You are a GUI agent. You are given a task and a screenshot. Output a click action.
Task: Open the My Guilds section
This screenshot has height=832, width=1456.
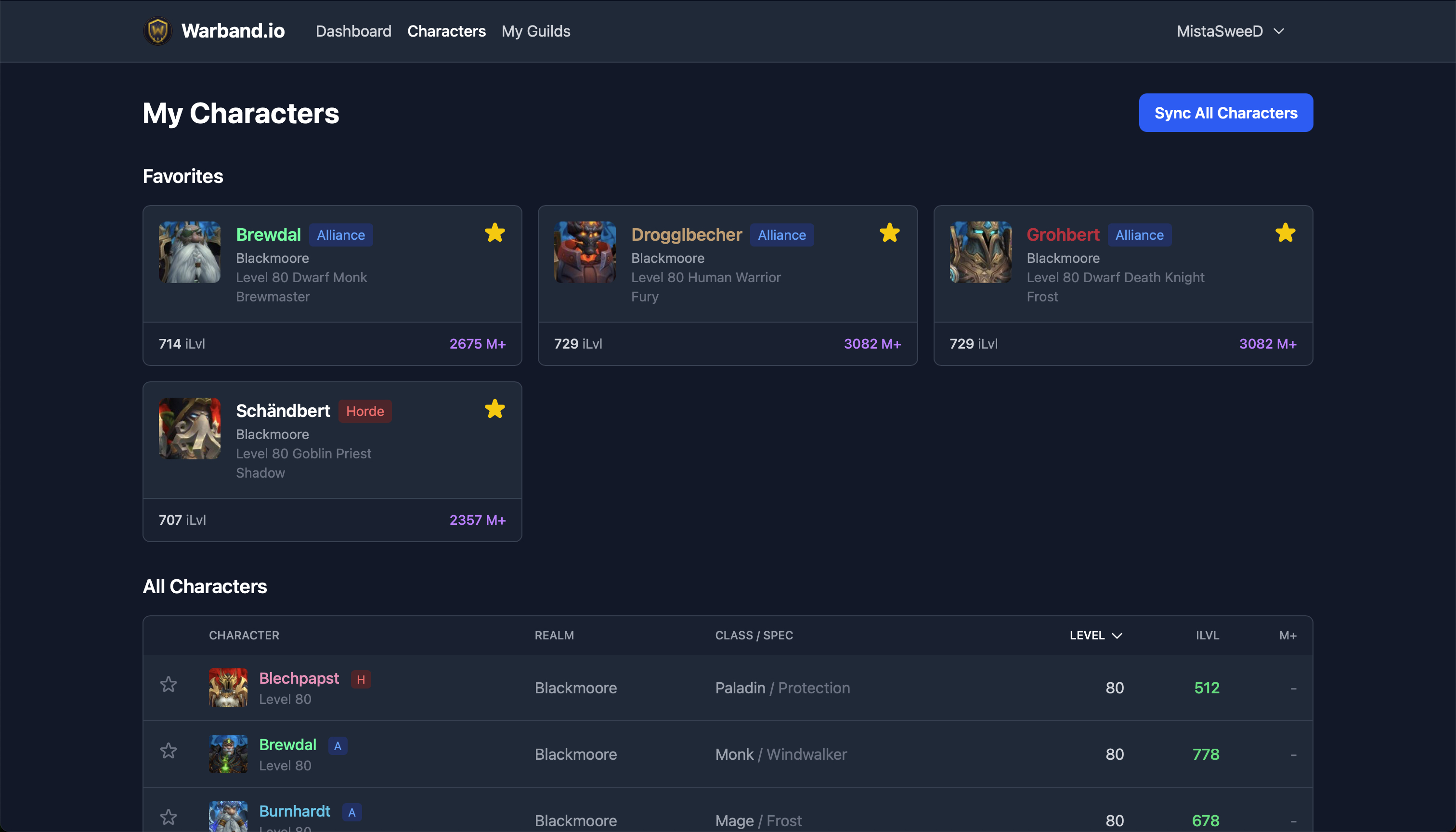[x=536, y=31]
